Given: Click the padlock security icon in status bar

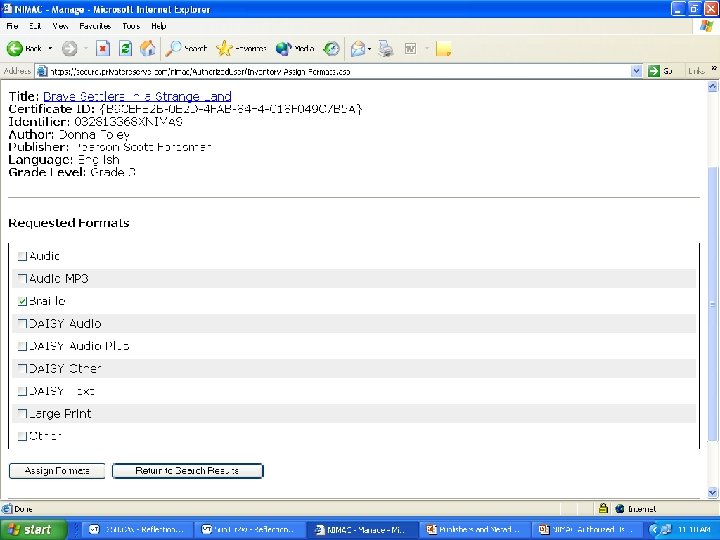Looking at the screenshot, I should coord(603,508).
